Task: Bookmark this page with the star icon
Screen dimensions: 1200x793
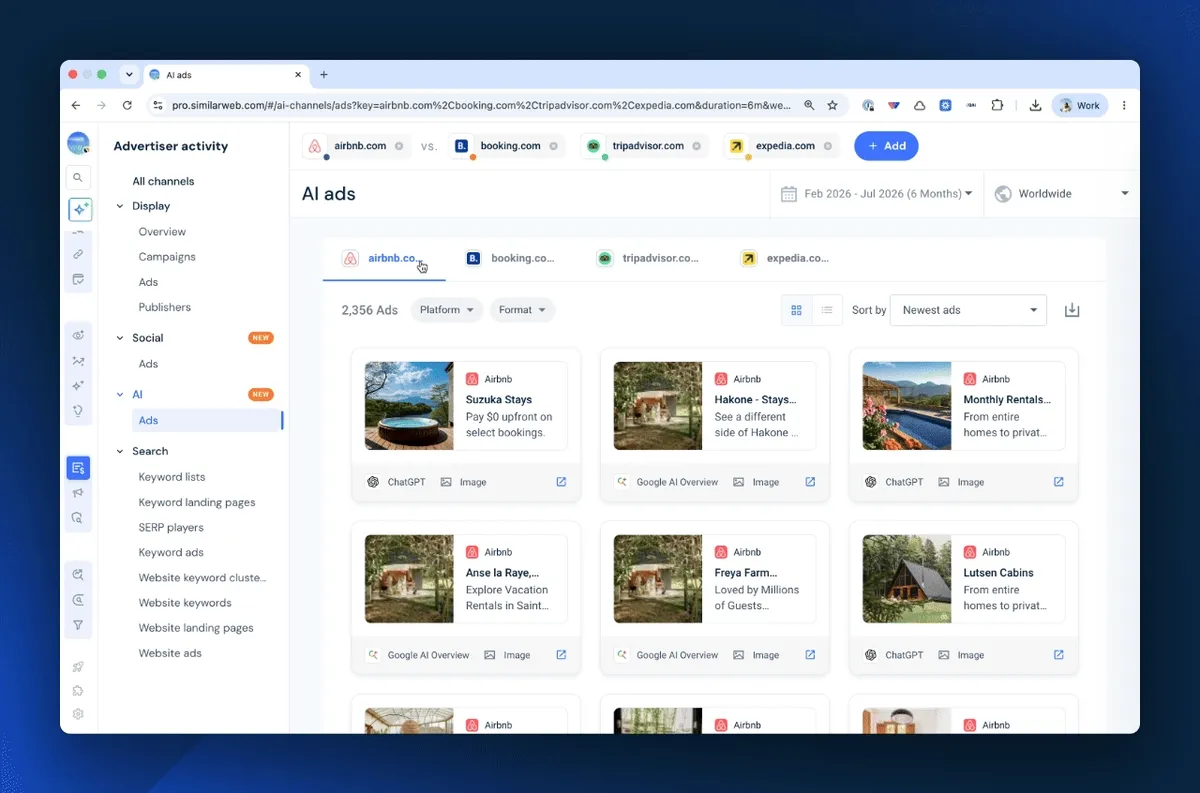Action: click(832, 105)
